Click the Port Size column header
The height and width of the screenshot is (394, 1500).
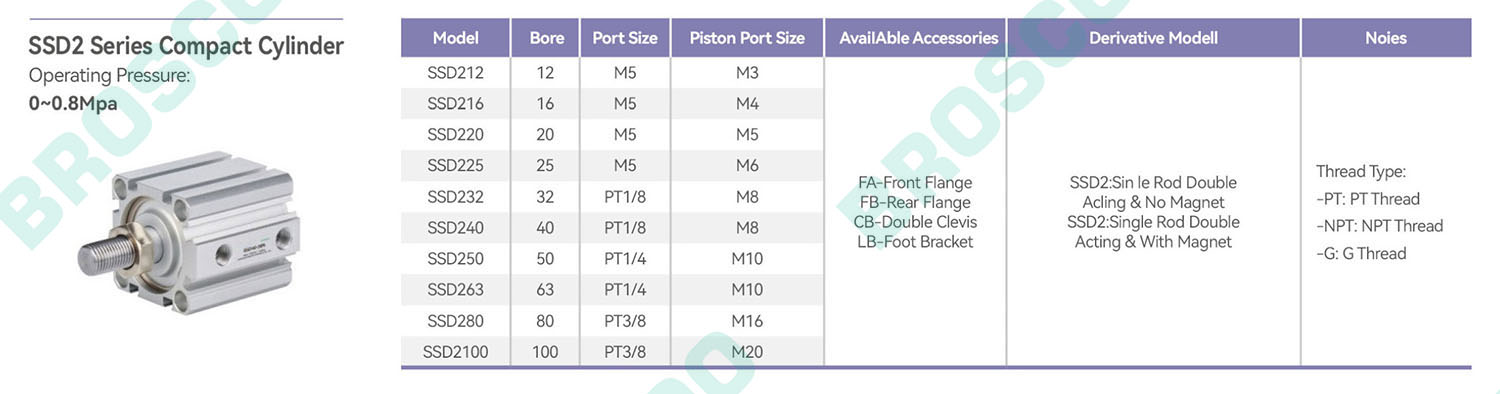pos(625,38)
